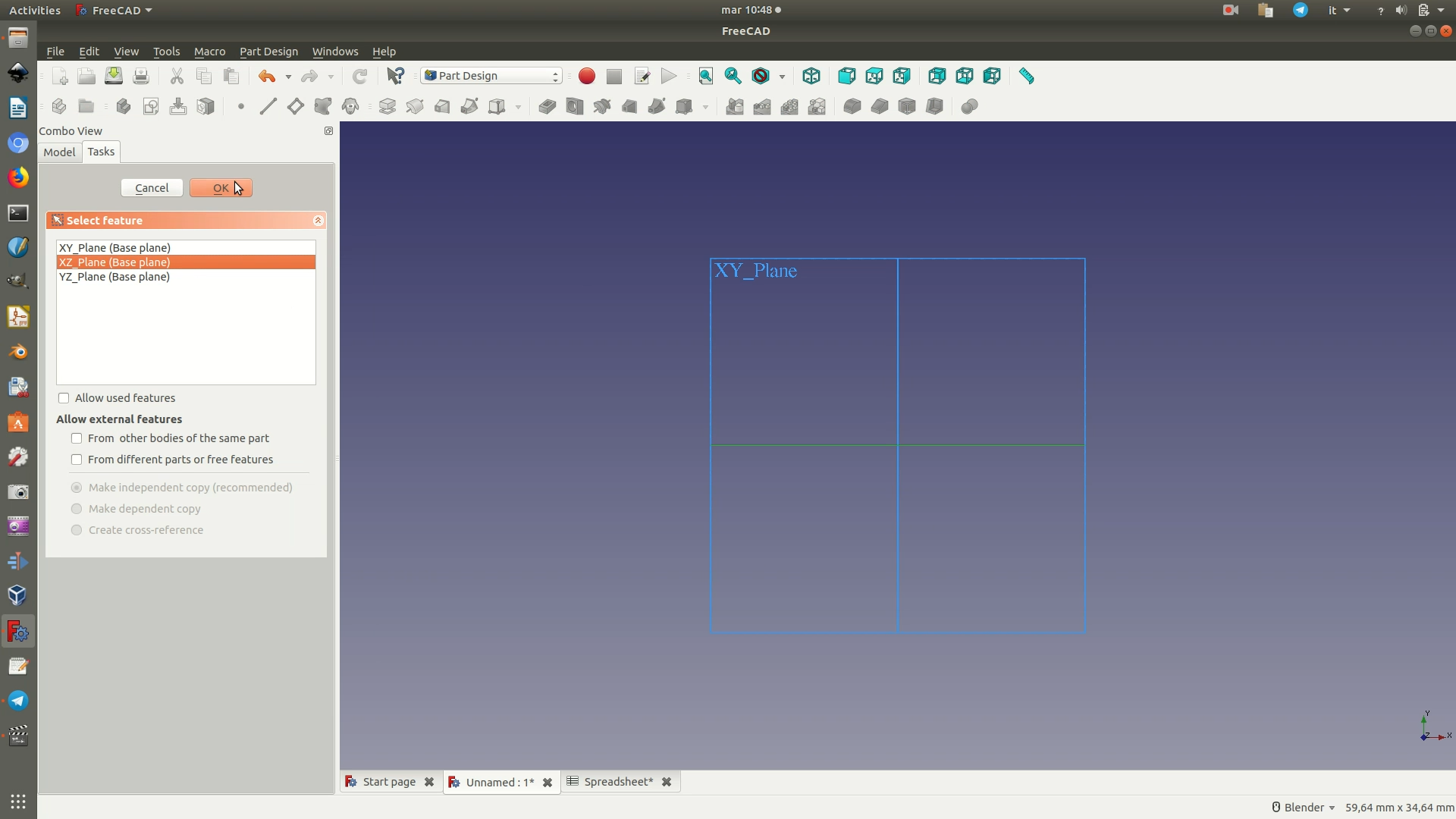Open the File menu
Image resolution: width=1456 pixels, height=819 pixels.
click(x=55, y=52)
